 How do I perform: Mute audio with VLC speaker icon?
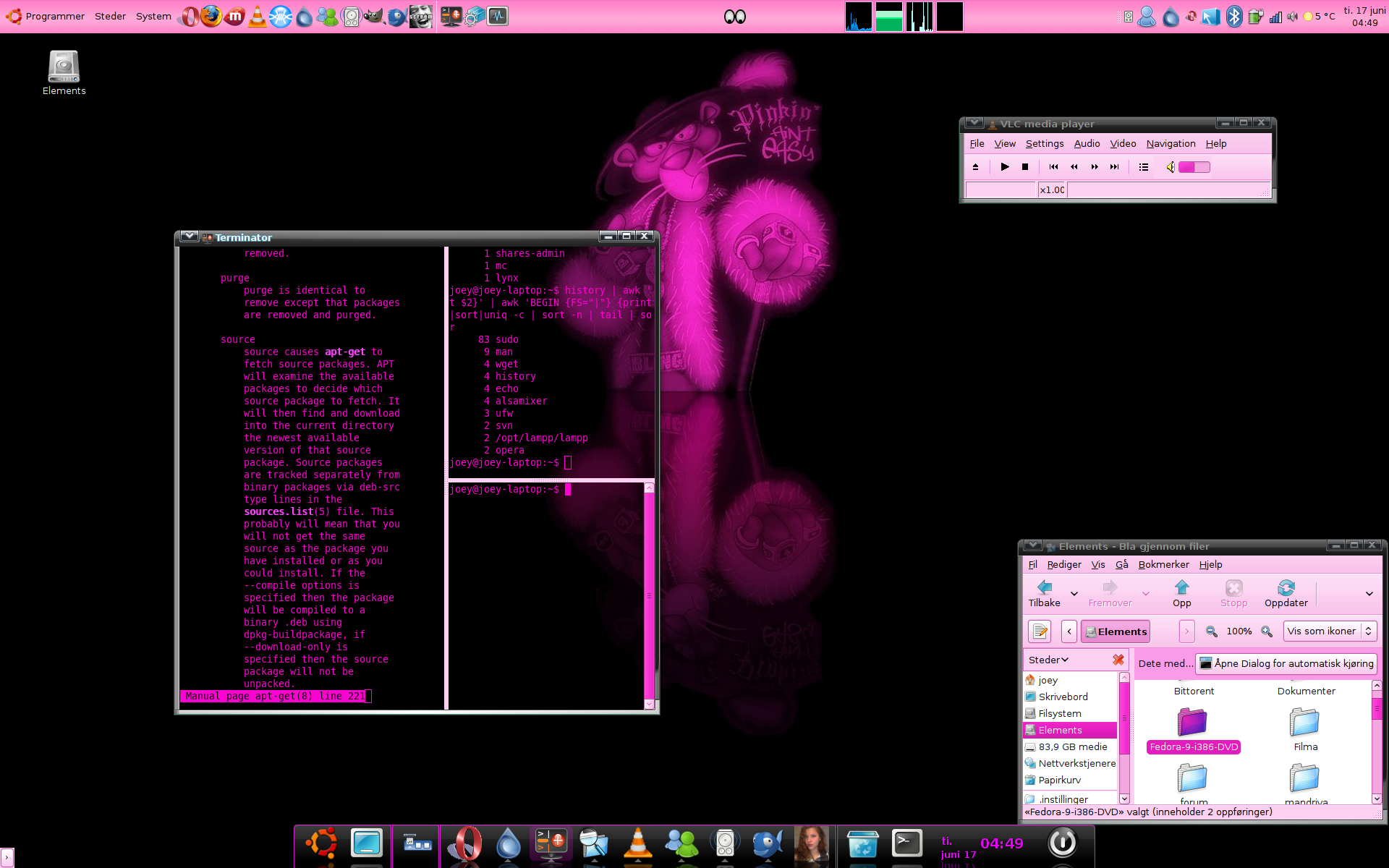pyautogui.click(x=1170, y=167)
